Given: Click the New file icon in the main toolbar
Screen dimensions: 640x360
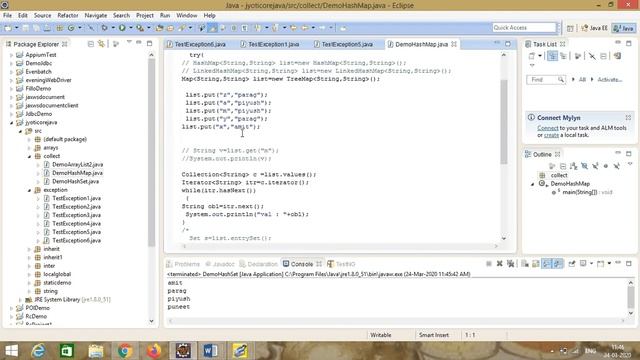Looking at the screenshot, I should [x=8, y=28].
